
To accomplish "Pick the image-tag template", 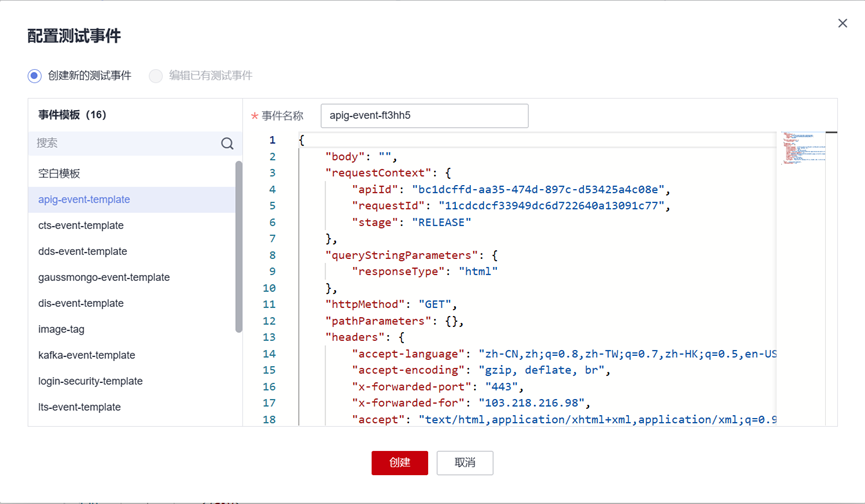I will [x=61, y=329].
